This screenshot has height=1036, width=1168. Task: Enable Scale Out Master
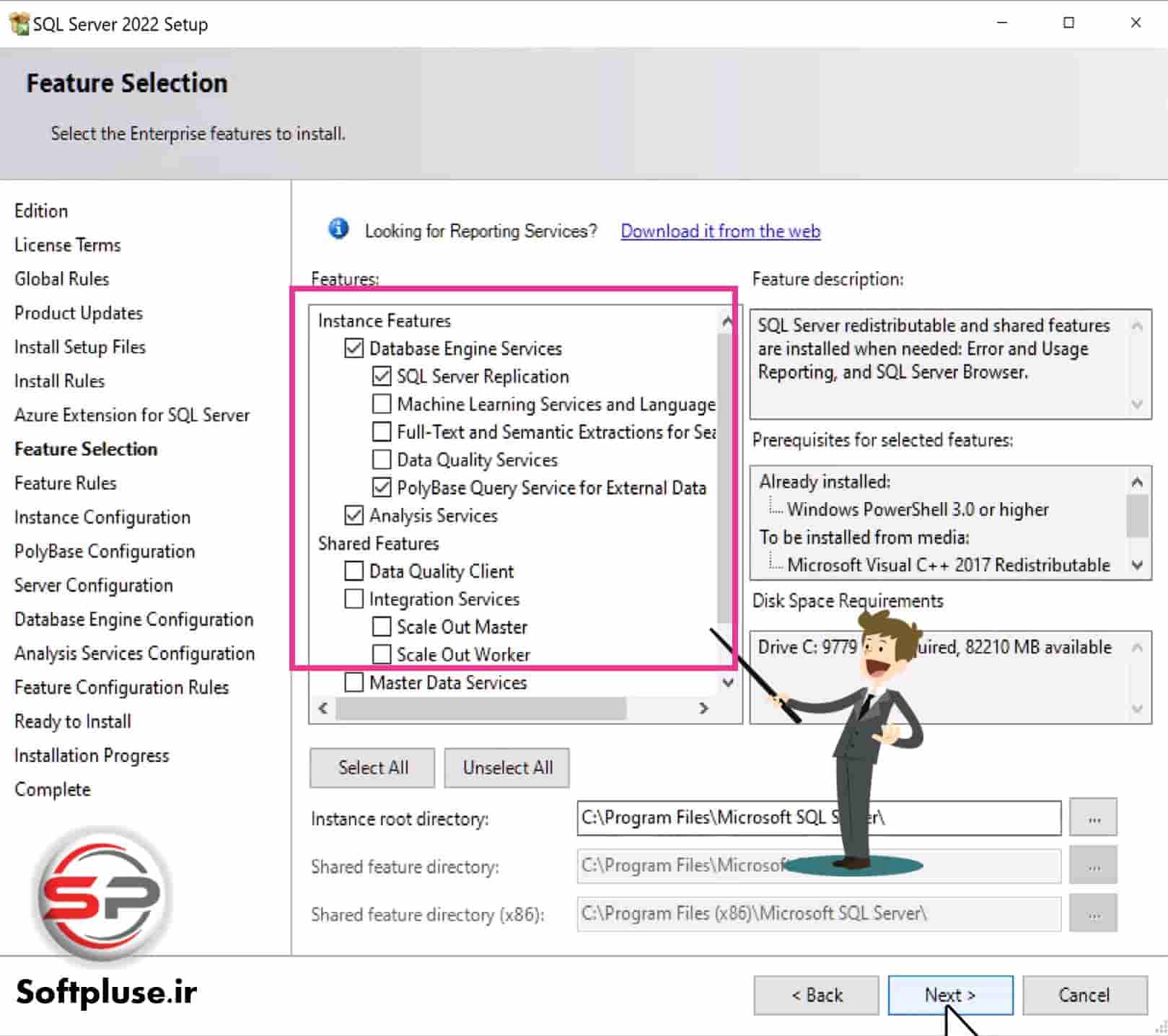[x=382, y=626]
